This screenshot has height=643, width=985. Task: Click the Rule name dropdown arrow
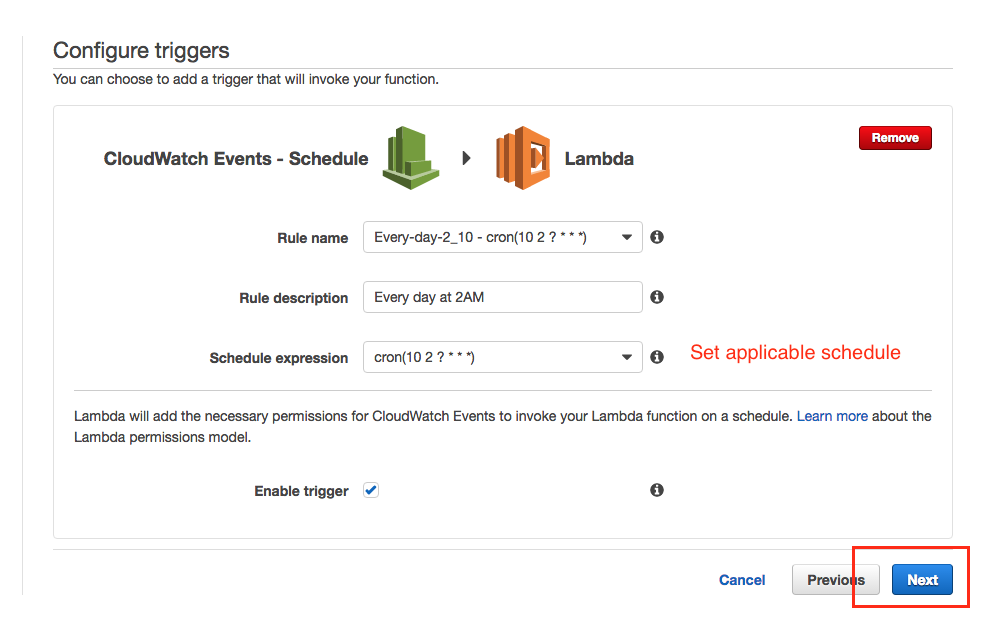tap(626, 237)
